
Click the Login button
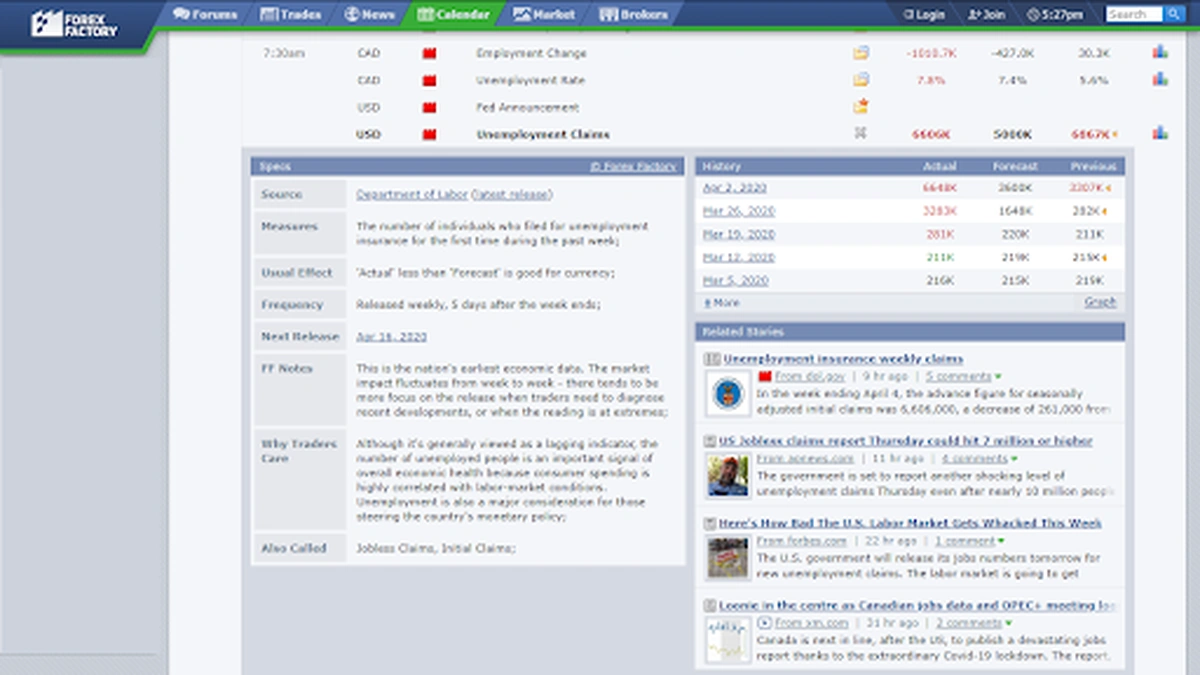coord(924,14)
